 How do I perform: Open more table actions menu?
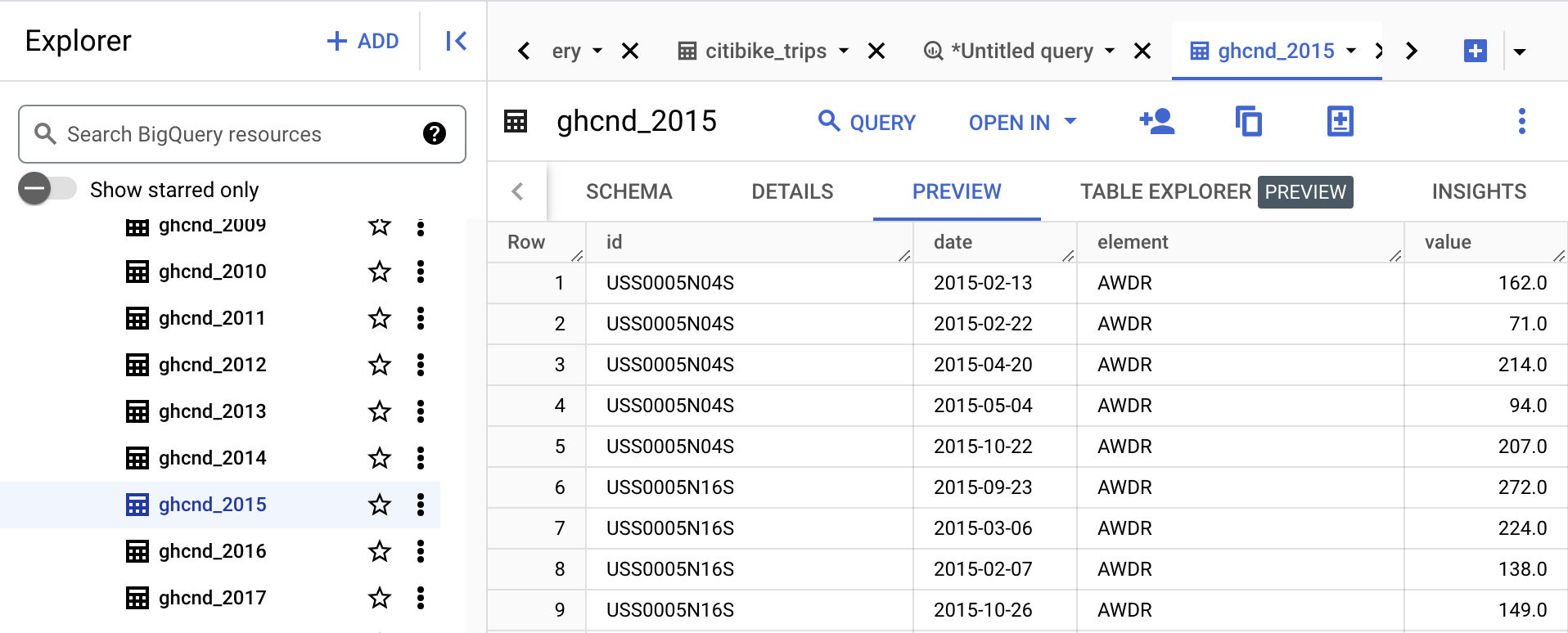1522,122
